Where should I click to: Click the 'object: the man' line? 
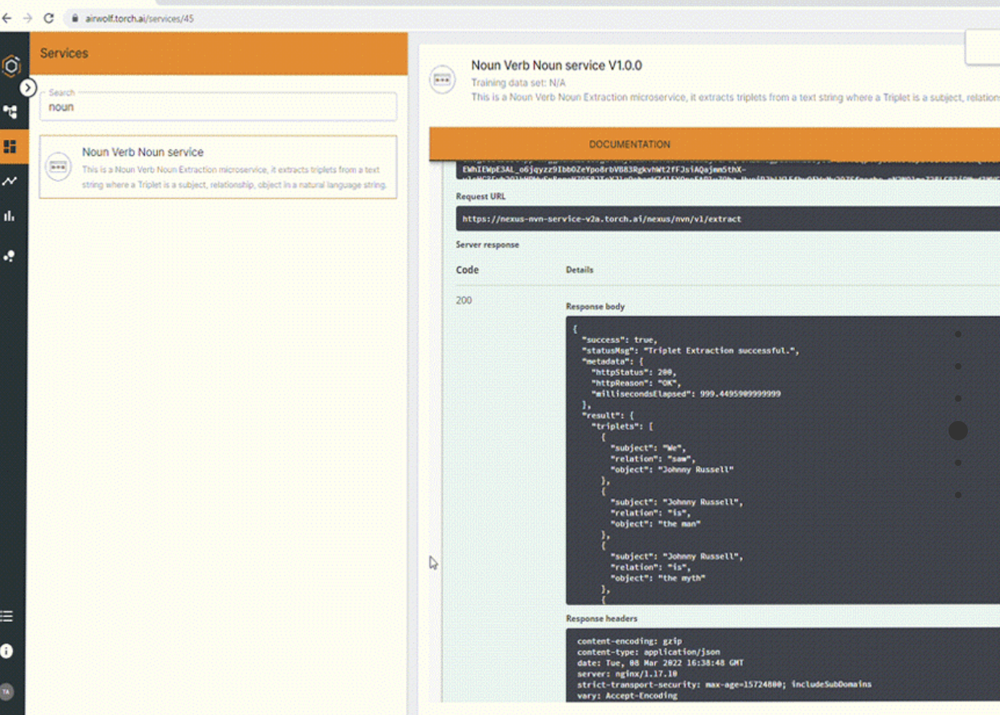pyautogui.click(x=655, y=524)
